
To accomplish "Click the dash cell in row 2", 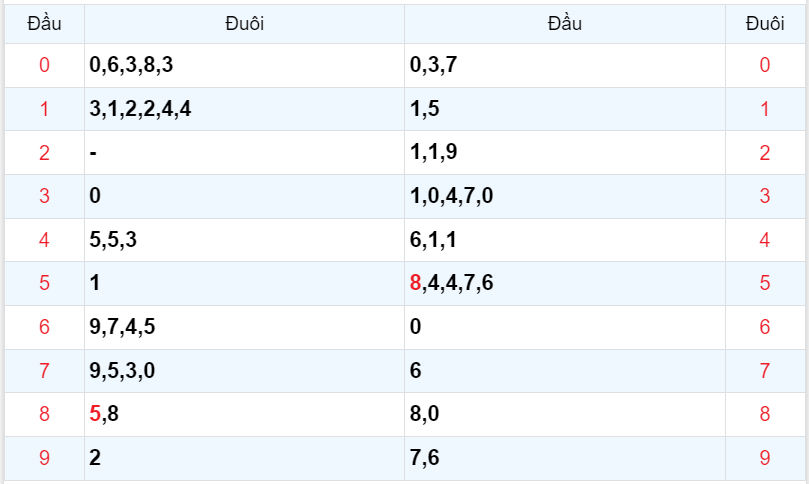I will (x=93, y=153).
